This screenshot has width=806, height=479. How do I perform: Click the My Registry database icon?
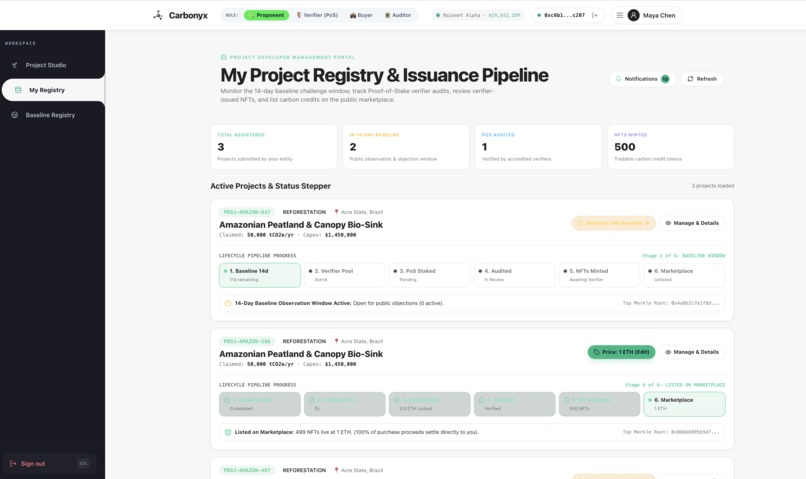(18, 90)
